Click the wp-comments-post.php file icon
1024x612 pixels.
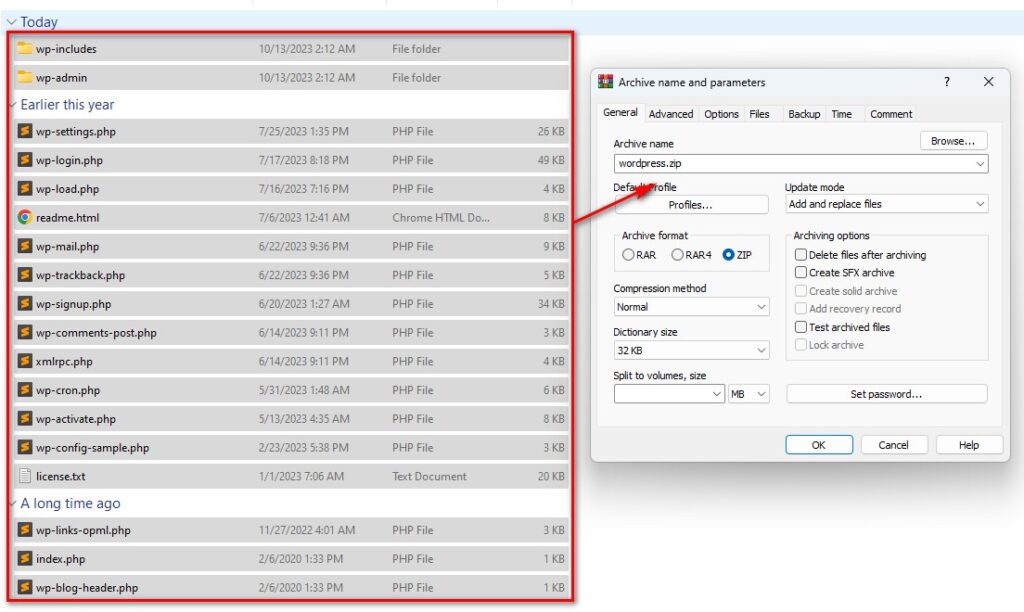25,332
